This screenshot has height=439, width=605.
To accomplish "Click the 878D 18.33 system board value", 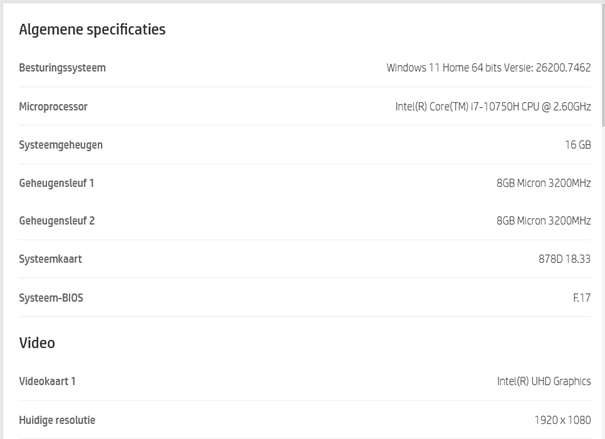I will point(564,259).
